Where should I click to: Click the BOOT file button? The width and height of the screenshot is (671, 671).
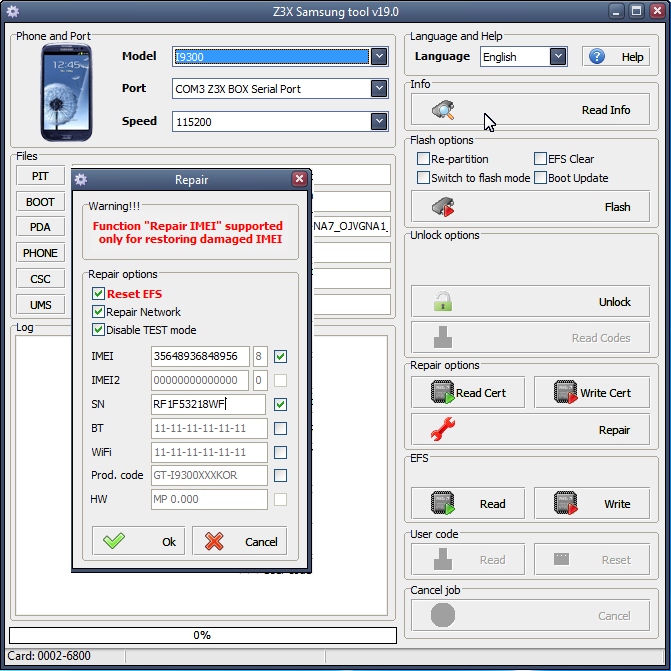[40, 202]
